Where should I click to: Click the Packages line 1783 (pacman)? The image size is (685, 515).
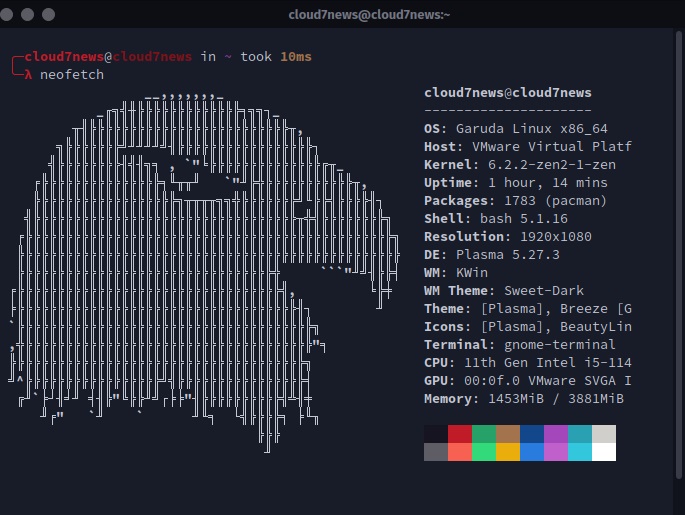[515, 200]
